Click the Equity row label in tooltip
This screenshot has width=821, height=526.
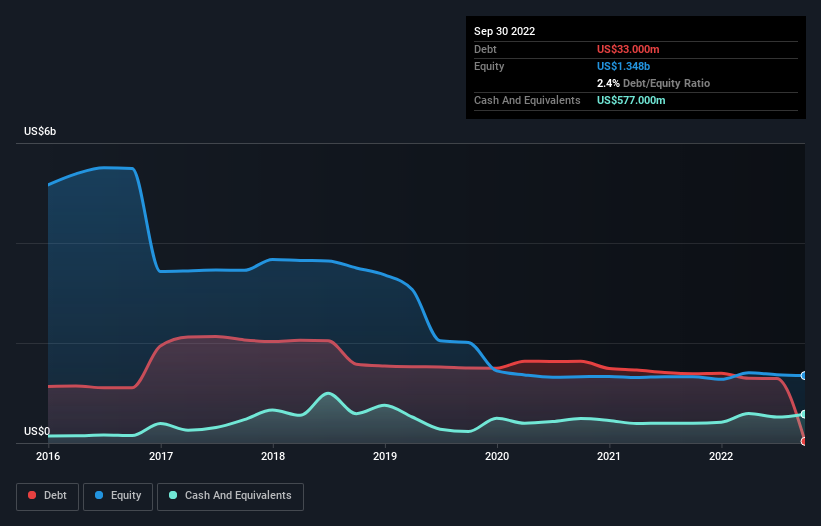(x=489, y=66)
